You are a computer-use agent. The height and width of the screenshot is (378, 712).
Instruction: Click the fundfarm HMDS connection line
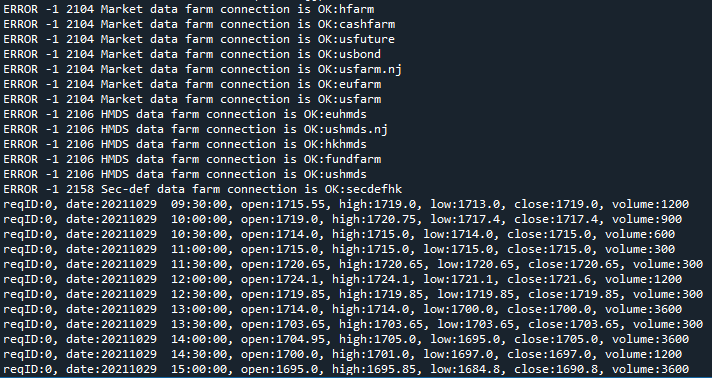coord(192,159)
